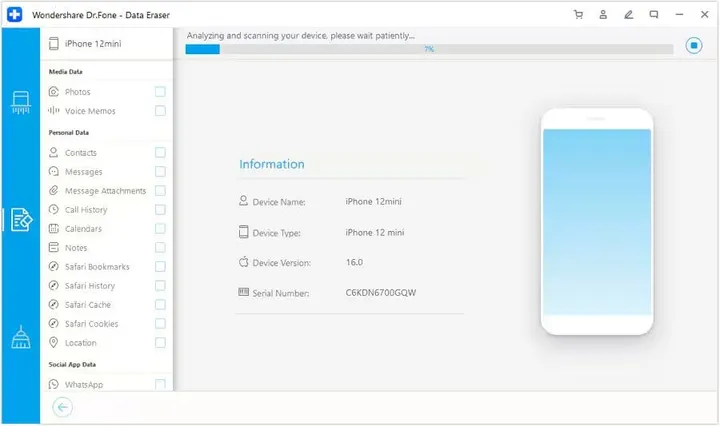Click the device type value iPhone 12 mini

[375, 232]
